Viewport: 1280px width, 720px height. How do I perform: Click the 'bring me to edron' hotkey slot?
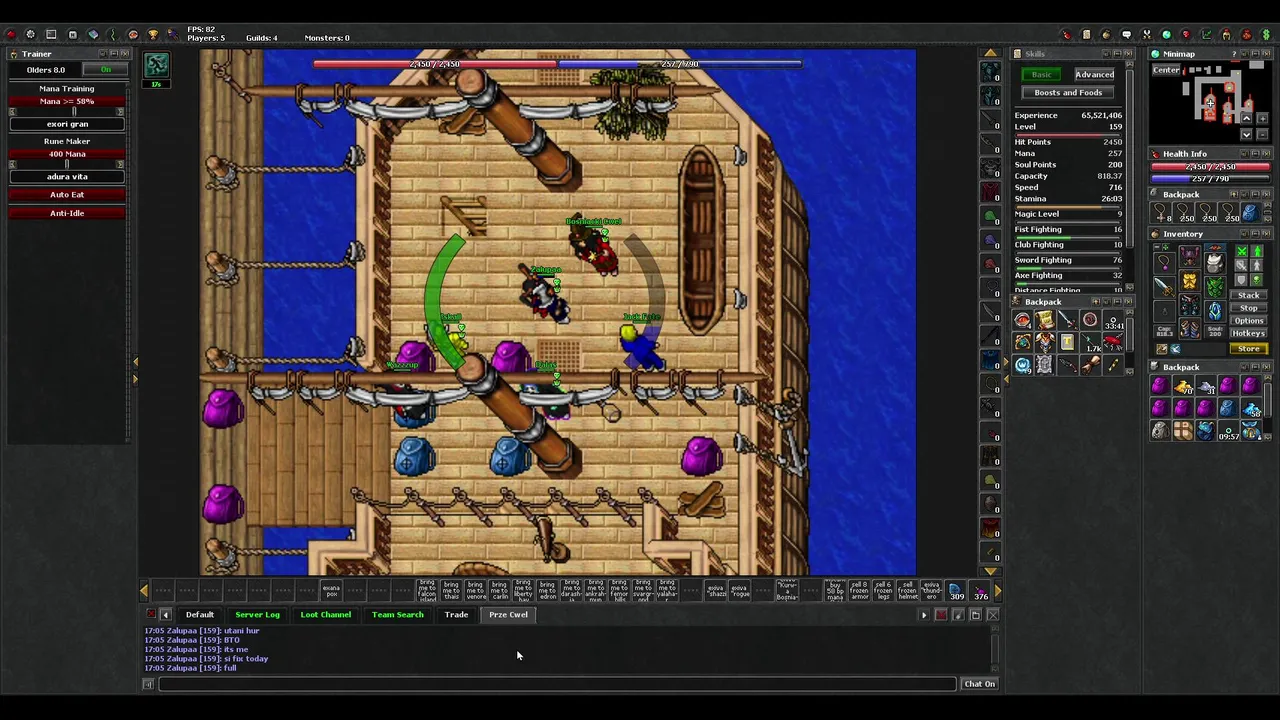click(547, 591)
